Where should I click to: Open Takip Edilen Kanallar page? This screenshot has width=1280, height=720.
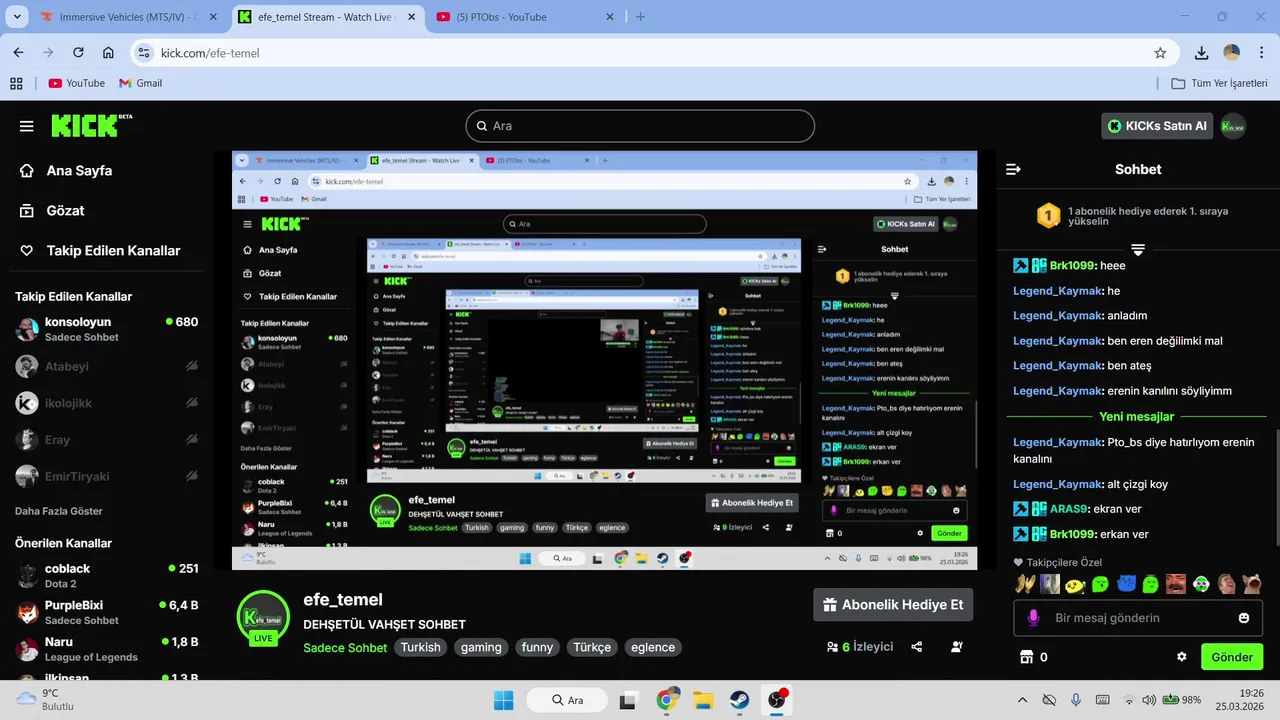click(x=100, y=251)
